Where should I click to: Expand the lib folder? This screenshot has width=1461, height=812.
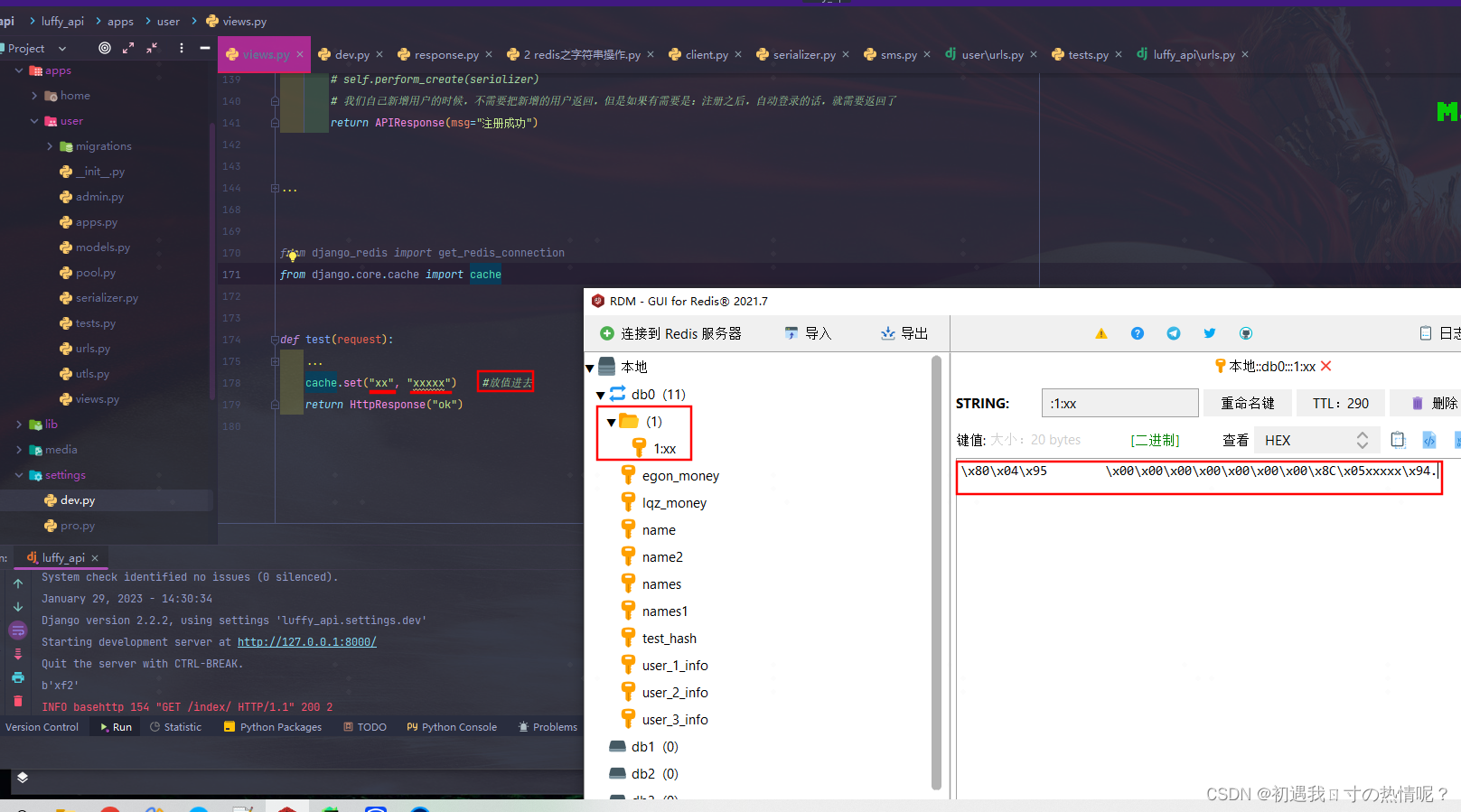pyautogui.click(x=19, y=425)
